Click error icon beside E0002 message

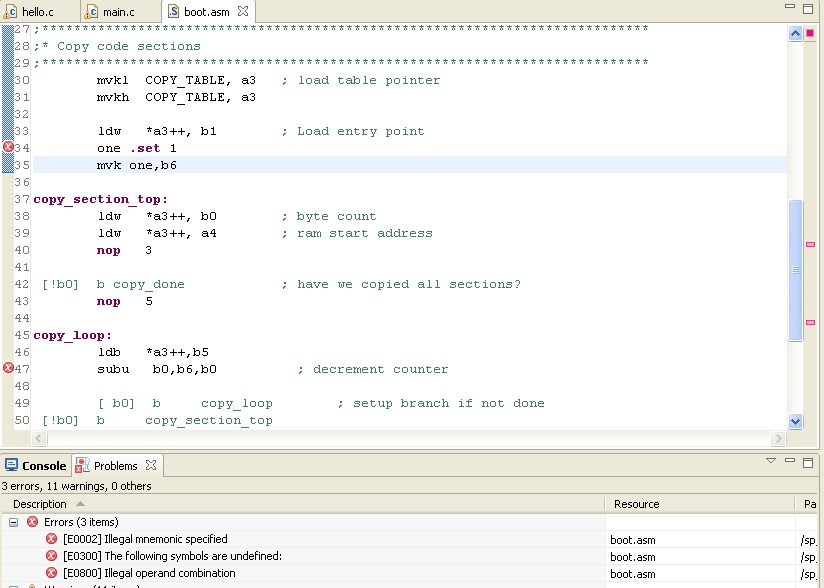(51, 539)
